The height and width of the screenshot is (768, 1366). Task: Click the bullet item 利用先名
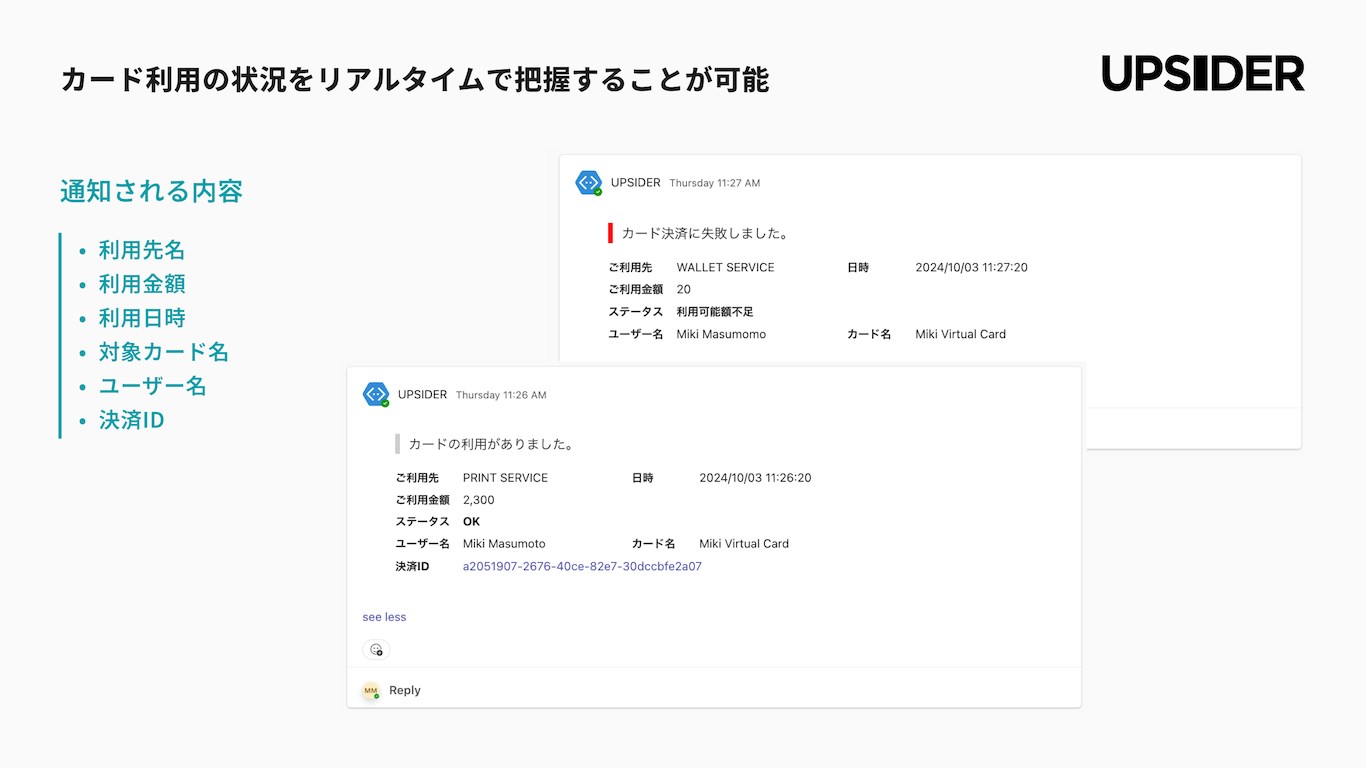142,250
